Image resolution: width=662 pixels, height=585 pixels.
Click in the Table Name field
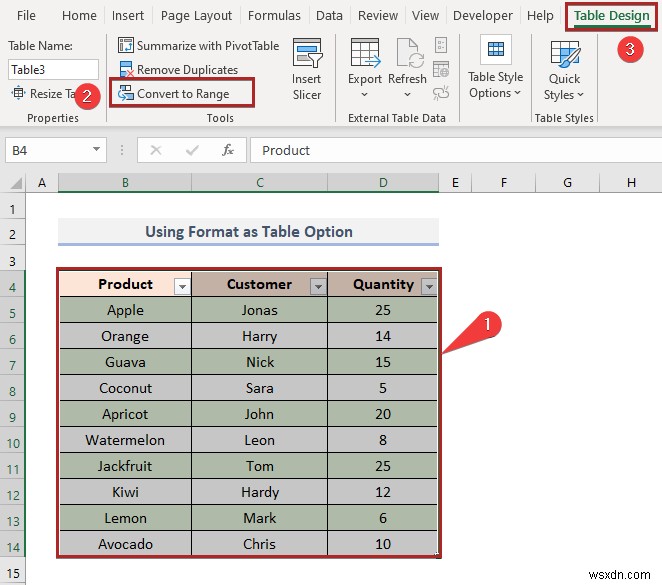(x=53, y=69)
